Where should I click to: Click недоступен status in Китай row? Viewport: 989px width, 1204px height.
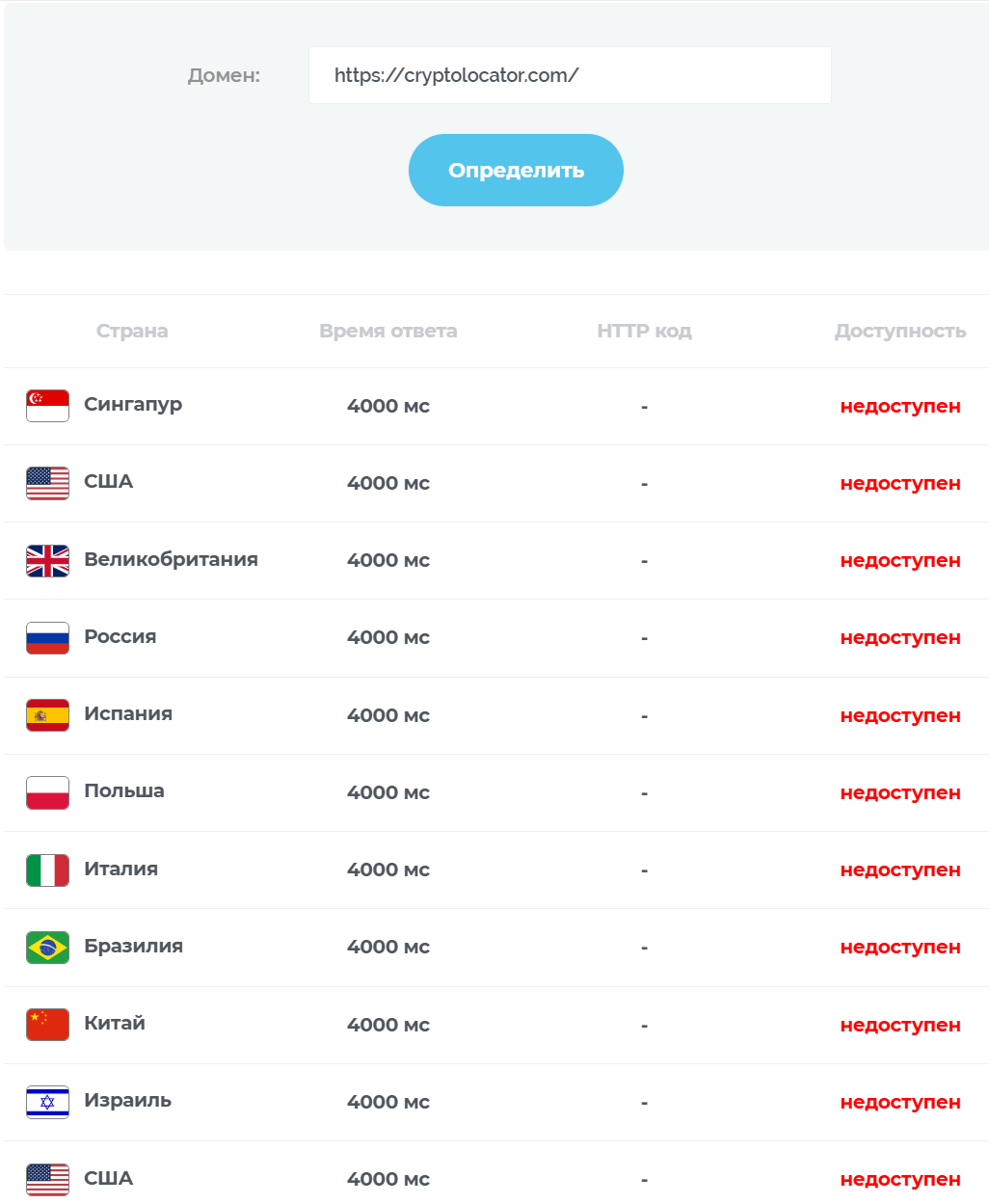(x=900, y=1025)
